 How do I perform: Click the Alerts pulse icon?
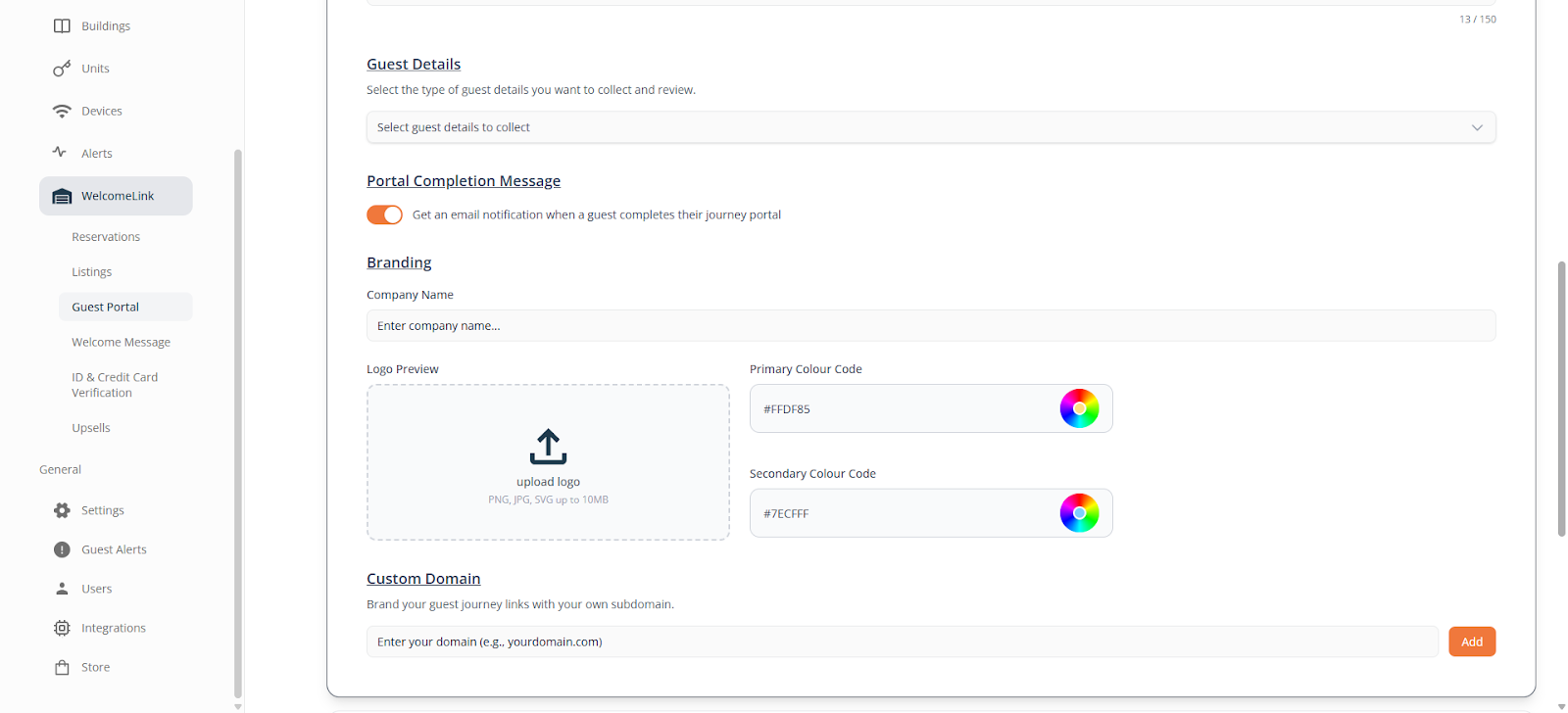[60, 153]
